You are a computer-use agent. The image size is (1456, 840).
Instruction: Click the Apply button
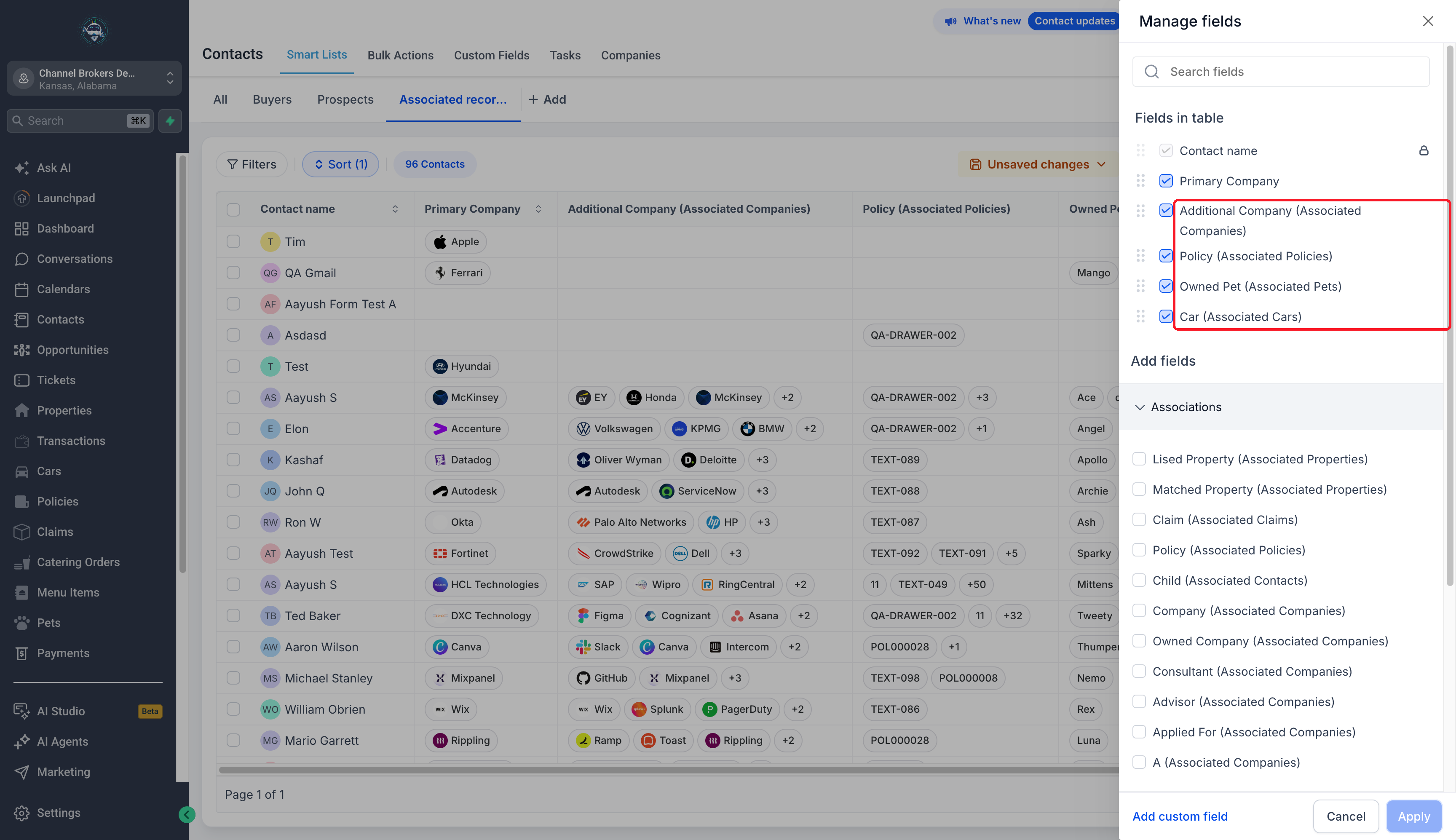pos(1414,816)
